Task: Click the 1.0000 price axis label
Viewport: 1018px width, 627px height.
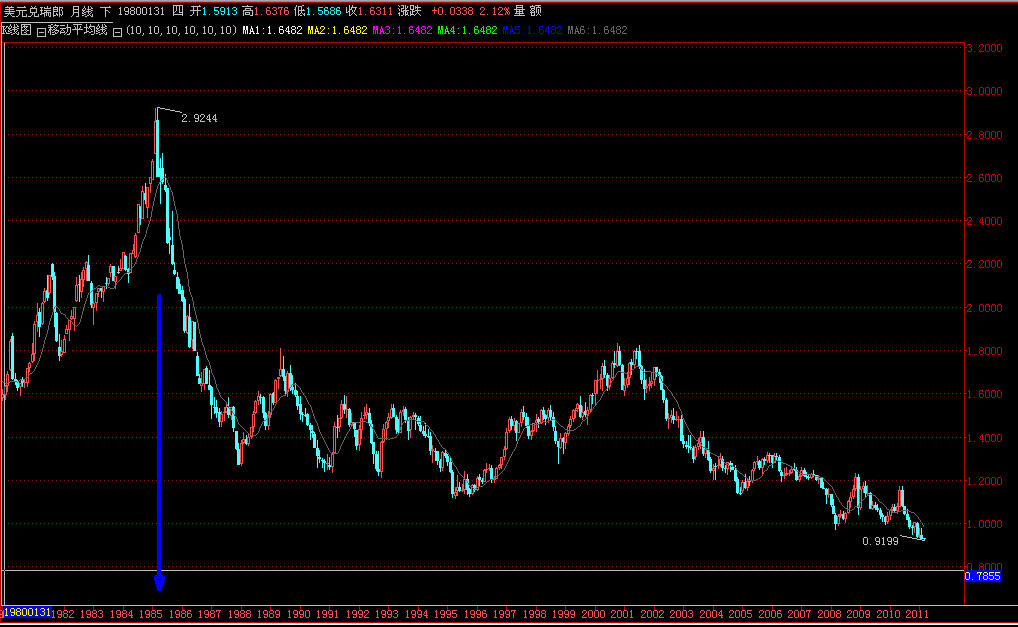Action: pos(984,524)
